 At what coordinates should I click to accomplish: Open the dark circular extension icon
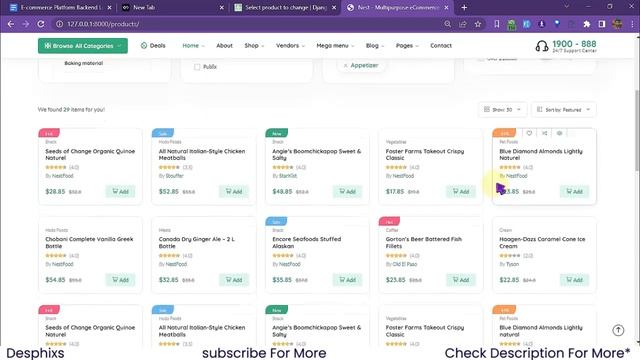(x=542, y=24)
